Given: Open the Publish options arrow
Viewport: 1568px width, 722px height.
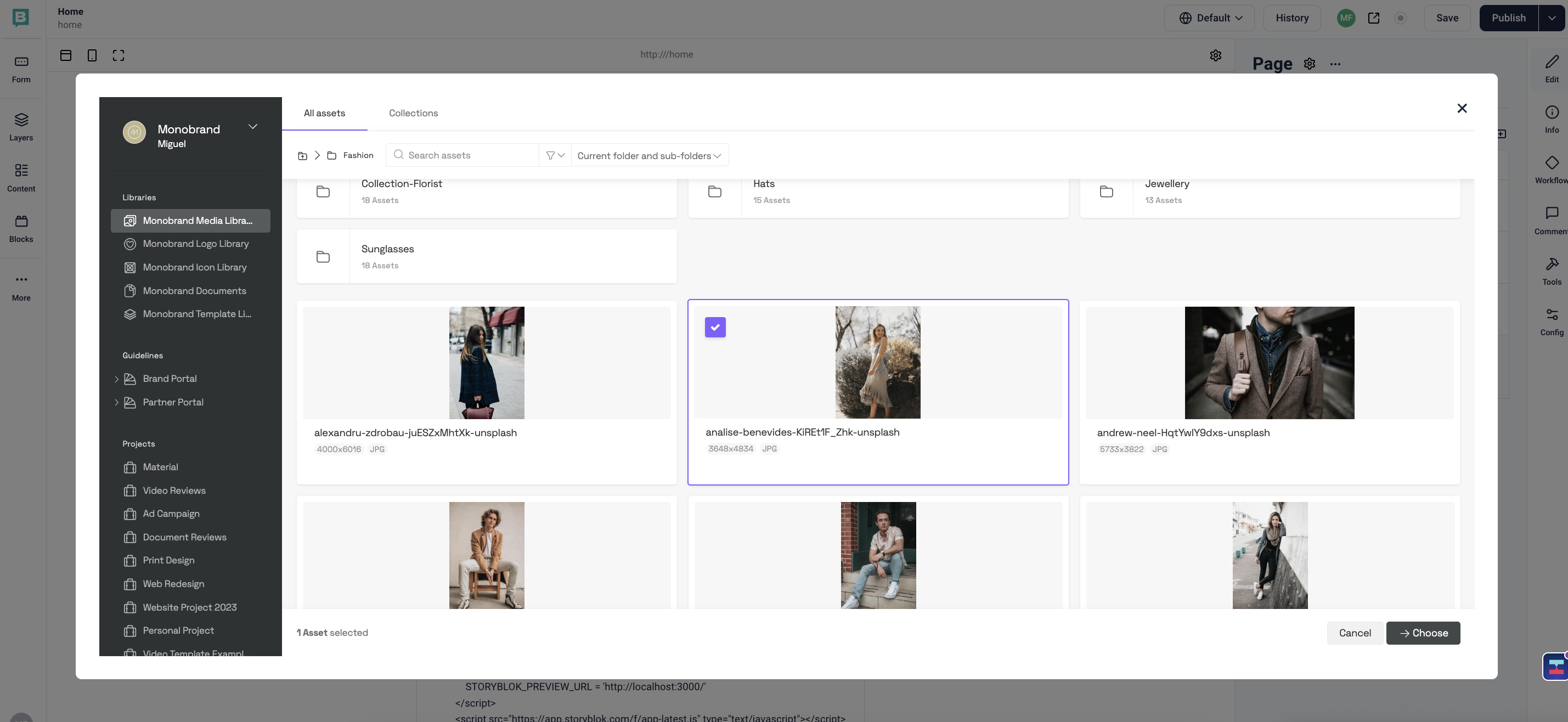Looking at the screenshot, I should (x=1552, y=18).
